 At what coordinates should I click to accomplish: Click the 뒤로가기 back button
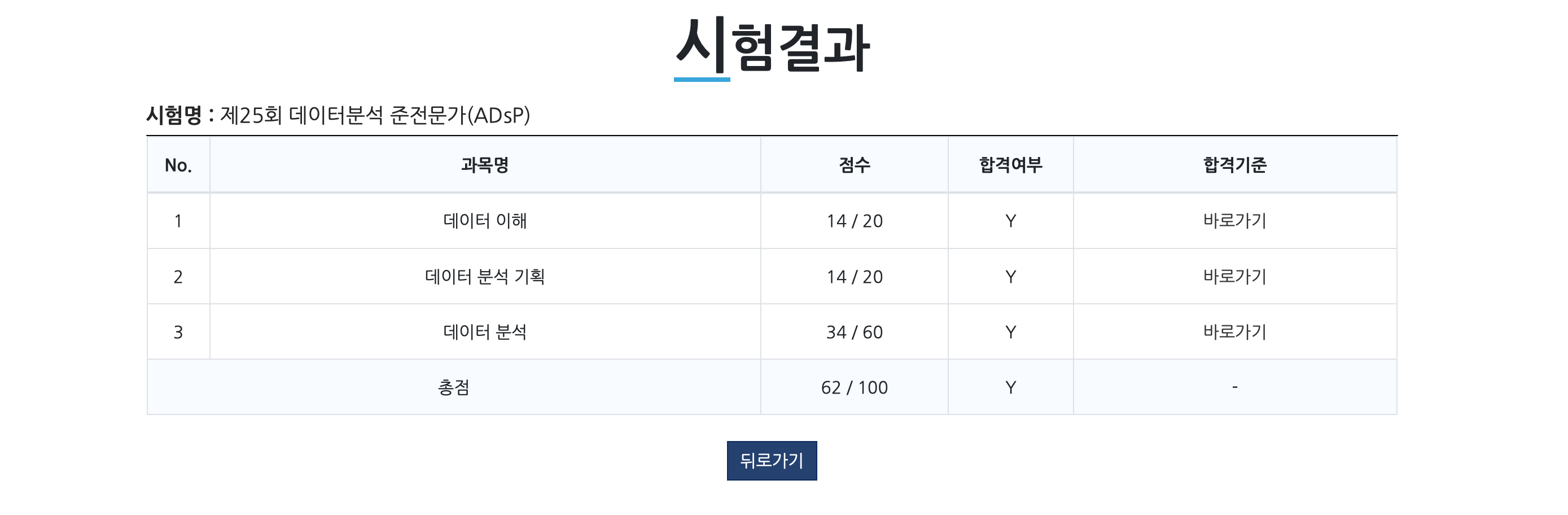771,460
